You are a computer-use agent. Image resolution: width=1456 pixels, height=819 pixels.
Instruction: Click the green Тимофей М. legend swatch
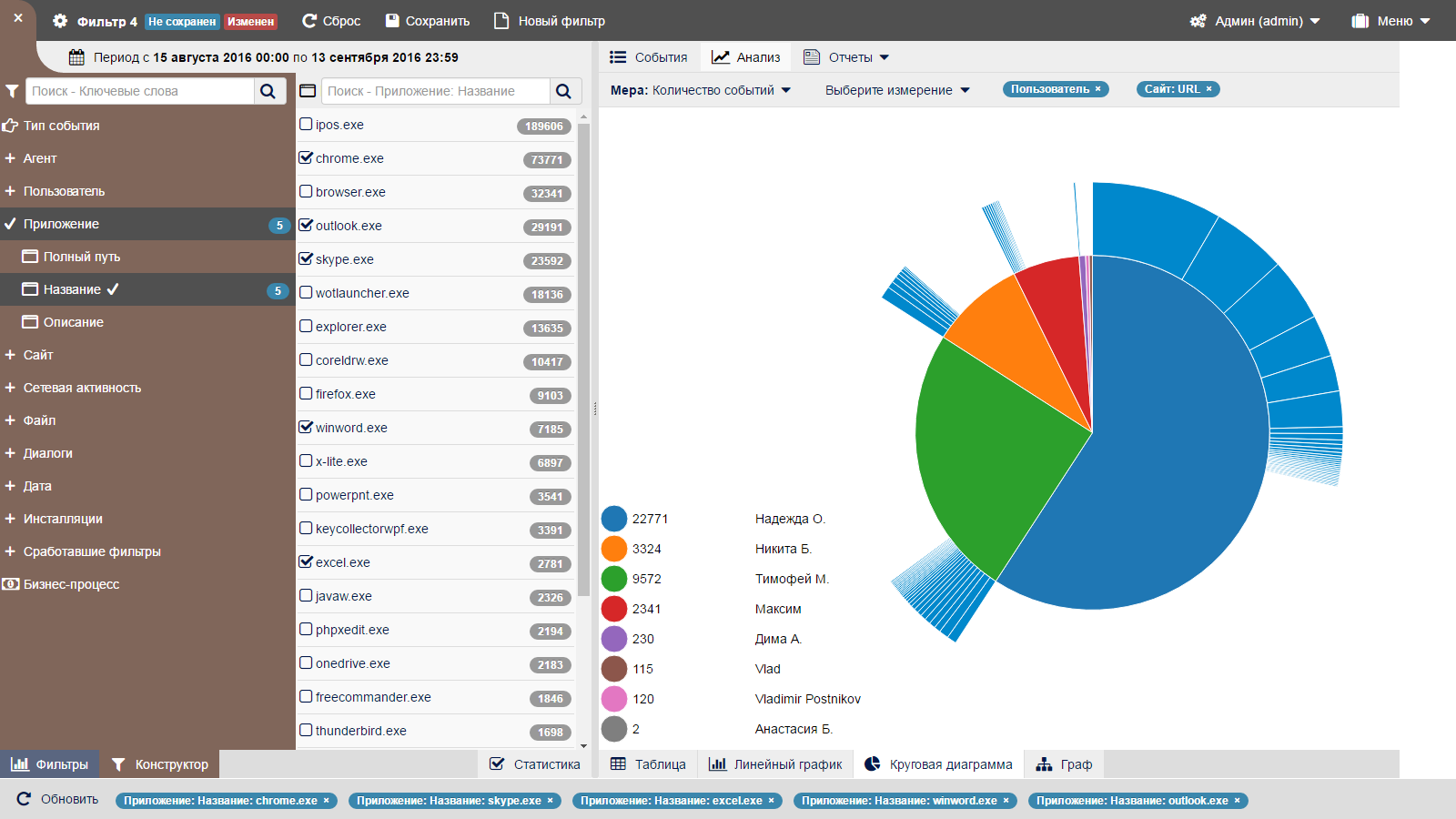click(614, 579)
